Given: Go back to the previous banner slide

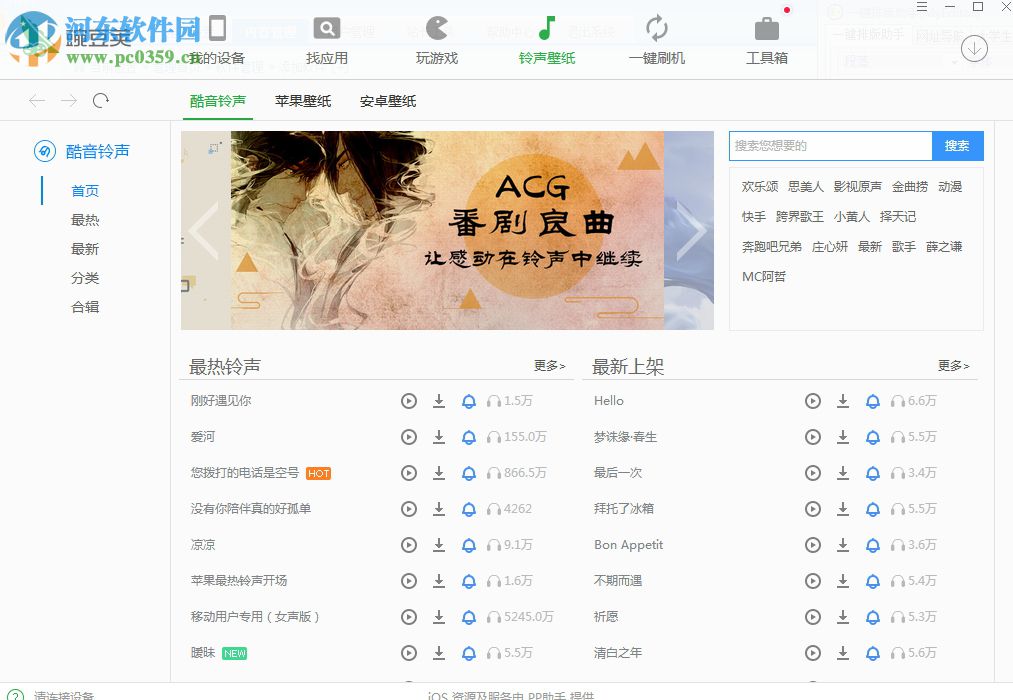Looking at the screenshot, I should click(x=203, y=230).
